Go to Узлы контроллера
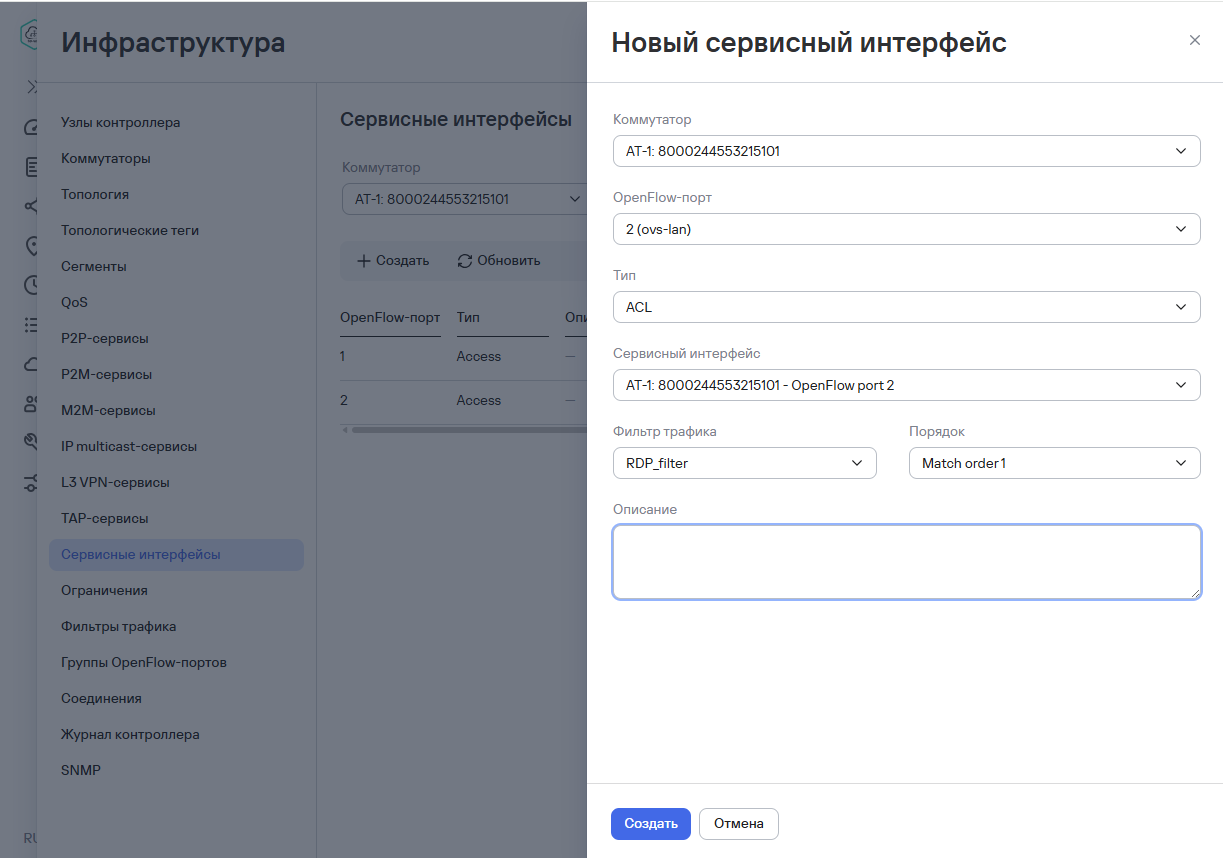1223x858 pixels. 120,123
